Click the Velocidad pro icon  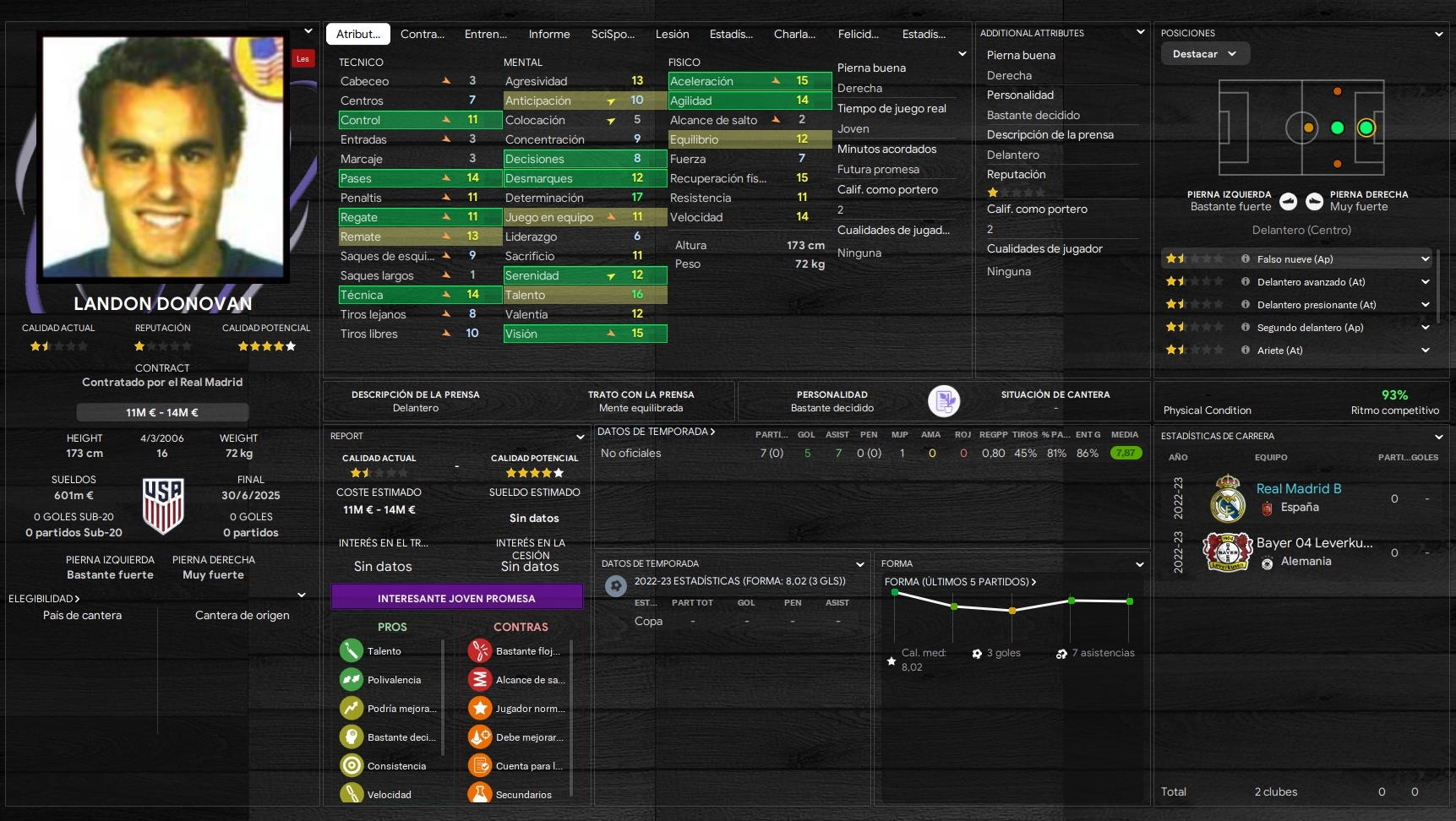(351, 795)
